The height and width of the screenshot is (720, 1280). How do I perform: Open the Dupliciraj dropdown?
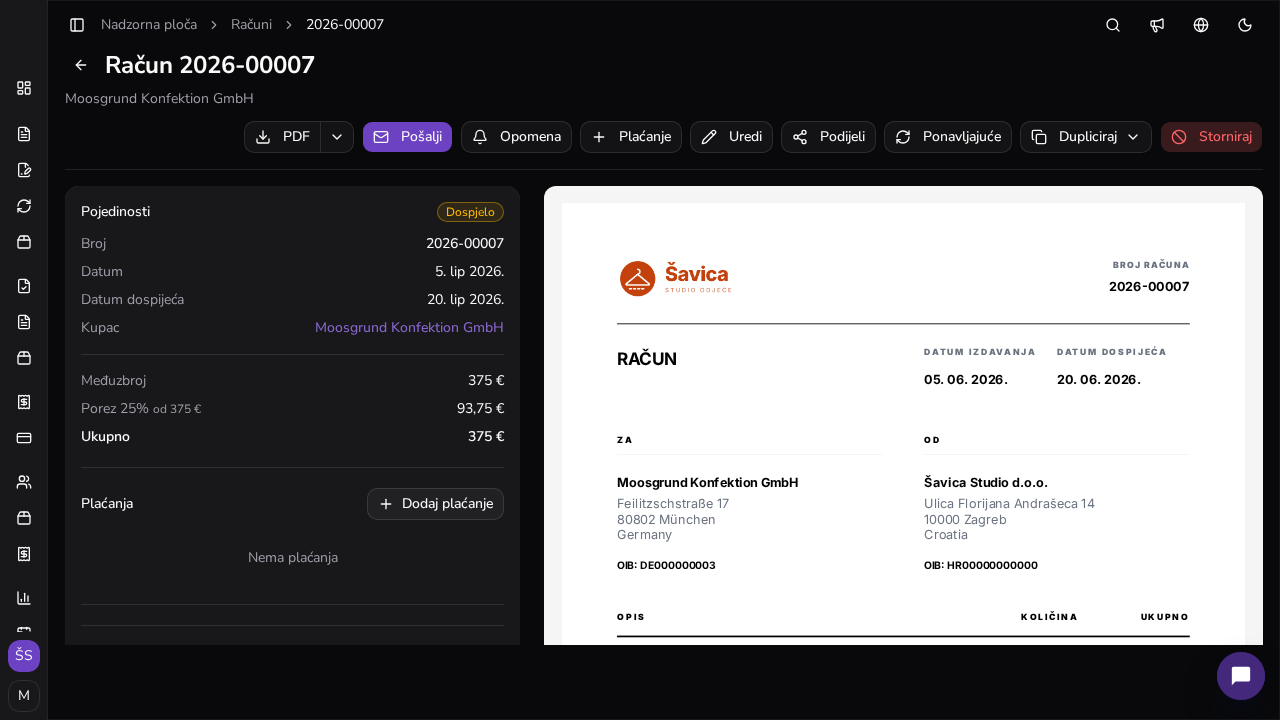point(1086,137)
